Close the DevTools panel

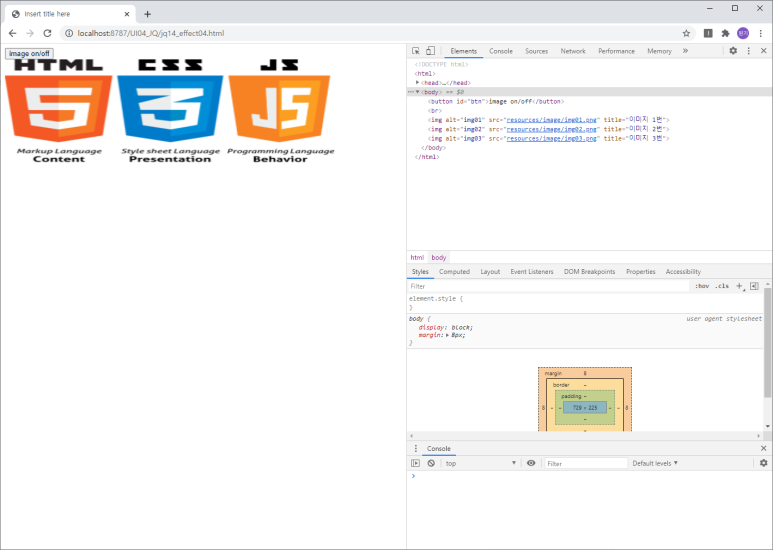[x=763, y=51]
